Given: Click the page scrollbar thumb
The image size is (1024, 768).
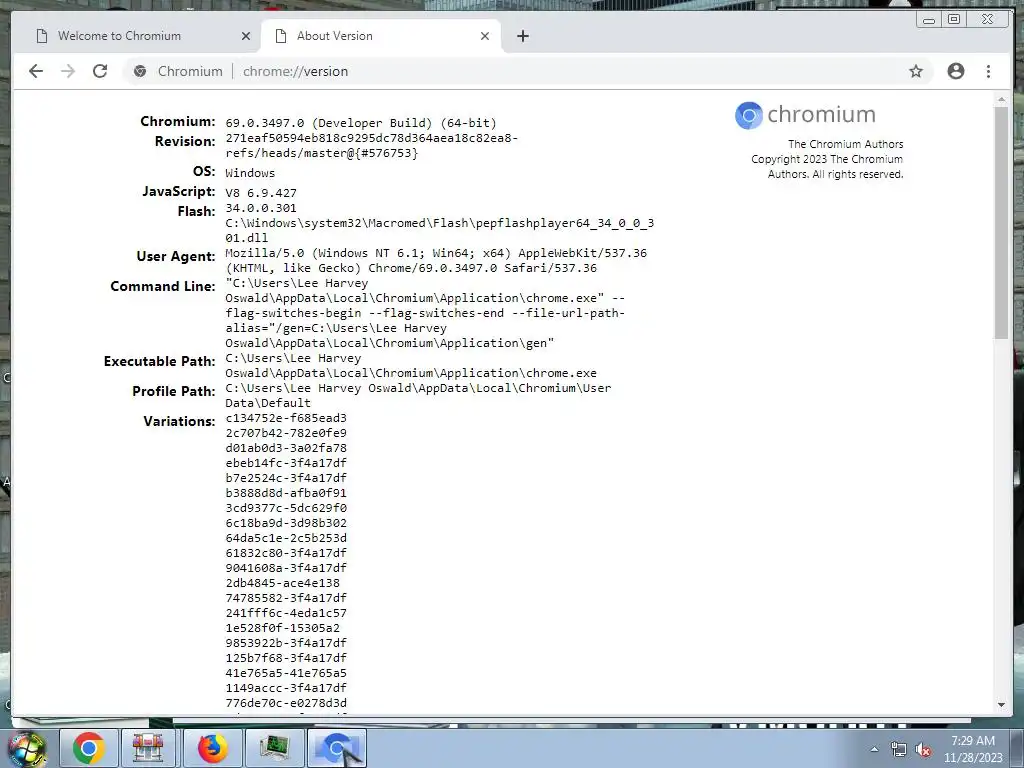Looking at the screenshot, I should click(1001, 222).
